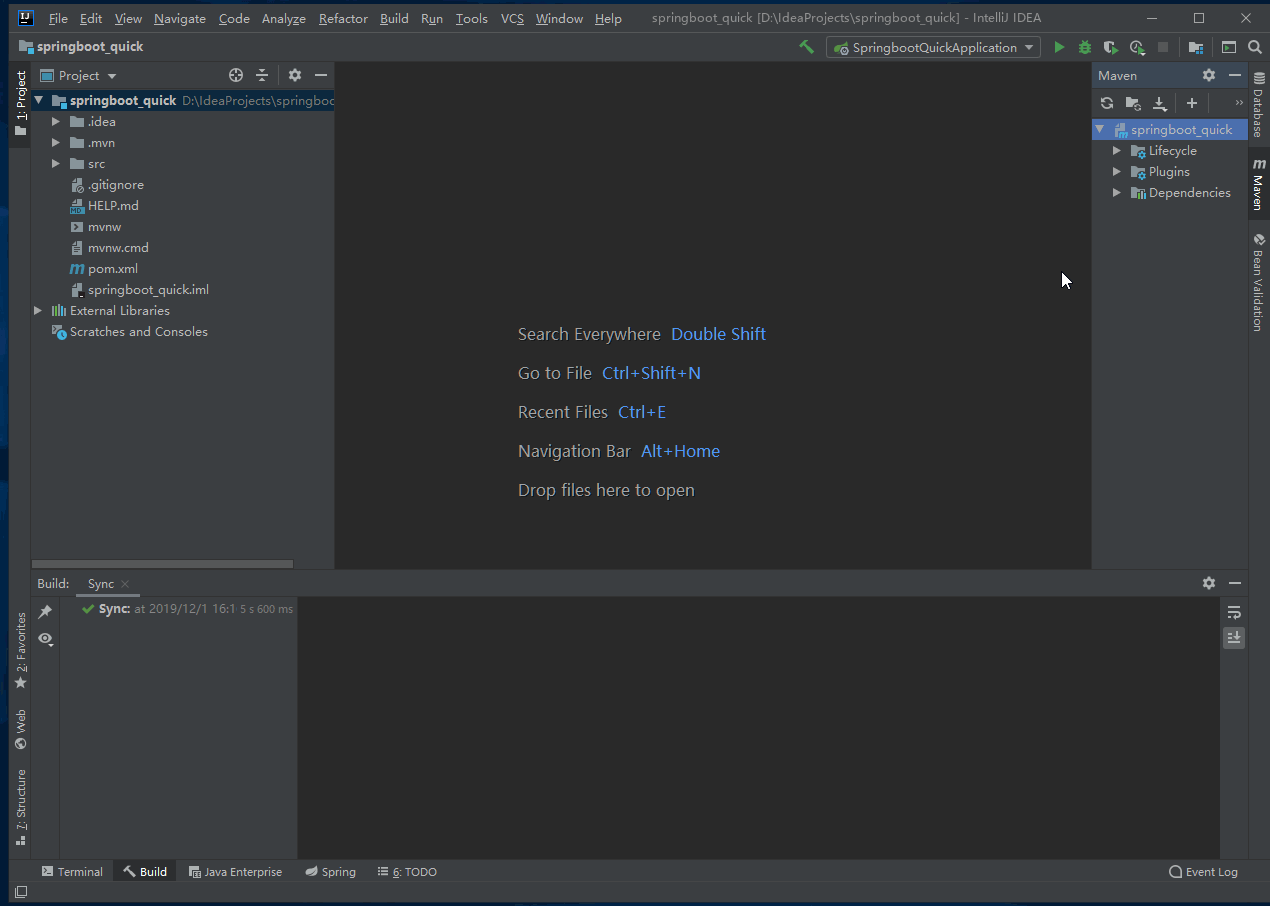
Task: Hide the Maven panel with minus icon
Action: point(1235,75)
